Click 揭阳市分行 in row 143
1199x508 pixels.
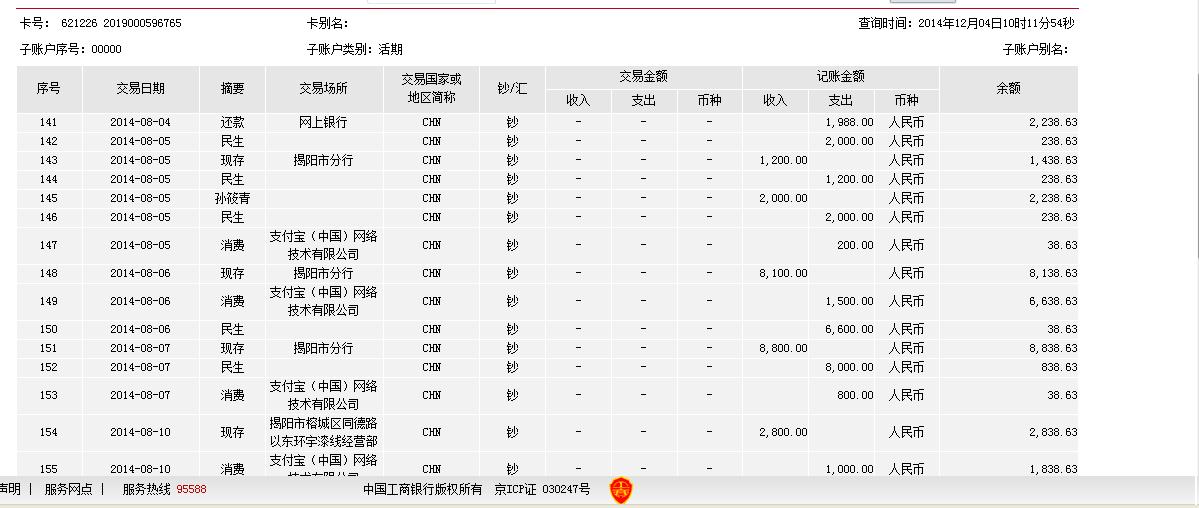pyautogui.click(x=323, y=161)
